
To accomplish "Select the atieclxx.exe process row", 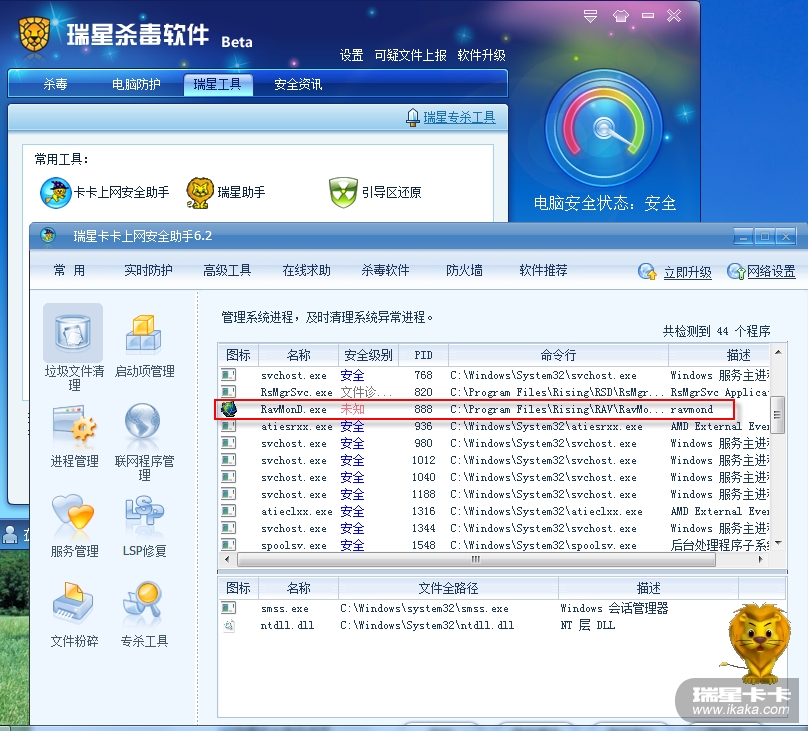I will (x=494, y=511).
